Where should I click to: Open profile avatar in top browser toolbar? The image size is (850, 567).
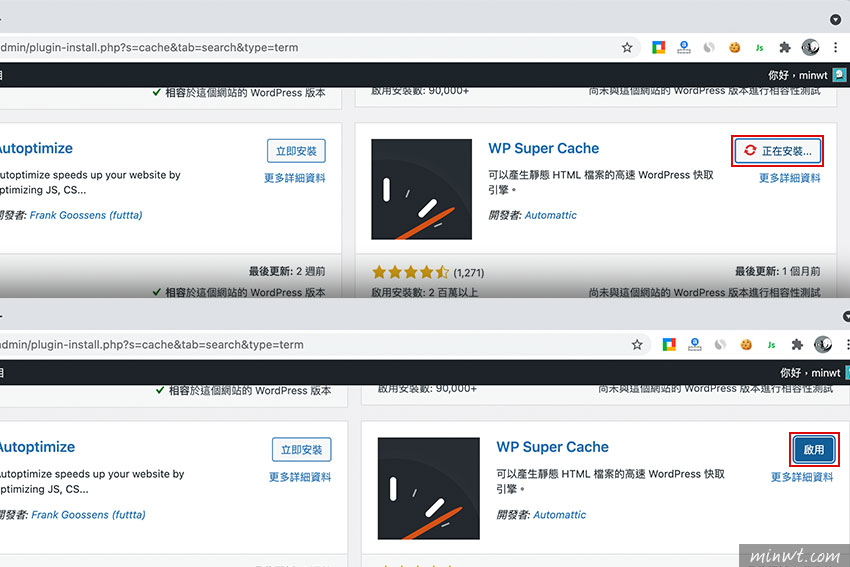pos(810,48)
